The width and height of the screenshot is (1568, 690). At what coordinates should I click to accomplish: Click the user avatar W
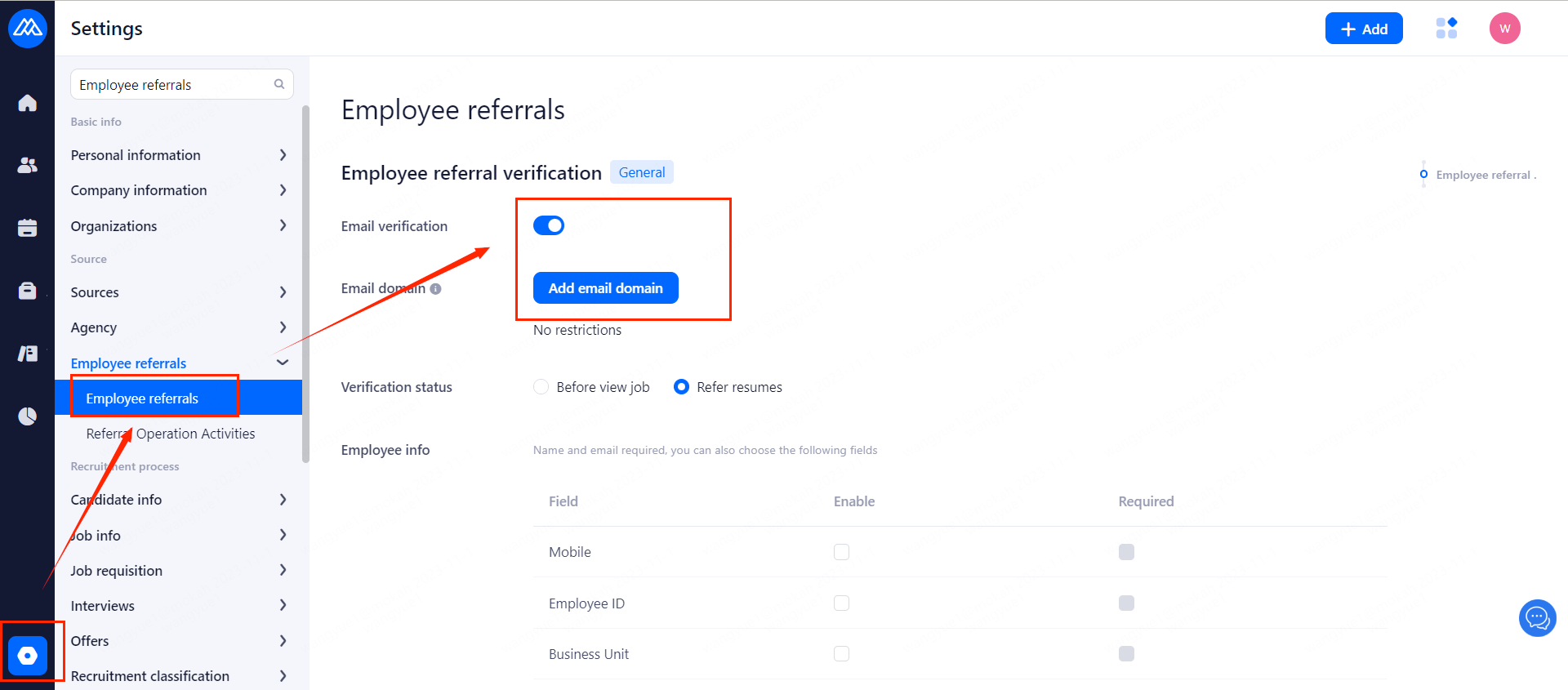[x=1504, y=29]
